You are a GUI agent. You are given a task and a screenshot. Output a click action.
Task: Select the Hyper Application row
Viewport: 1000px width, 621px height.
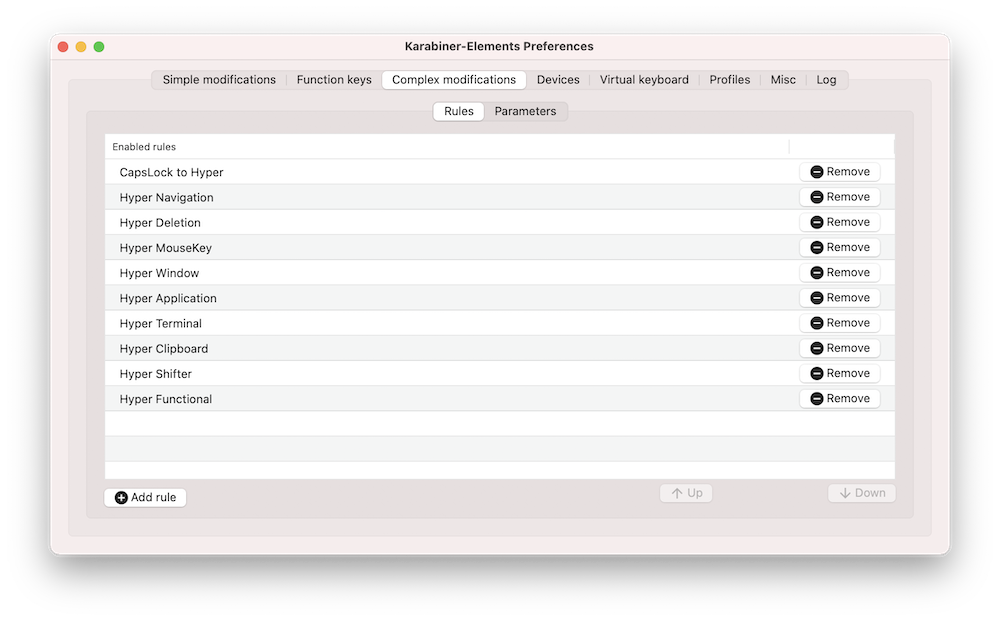499,298
